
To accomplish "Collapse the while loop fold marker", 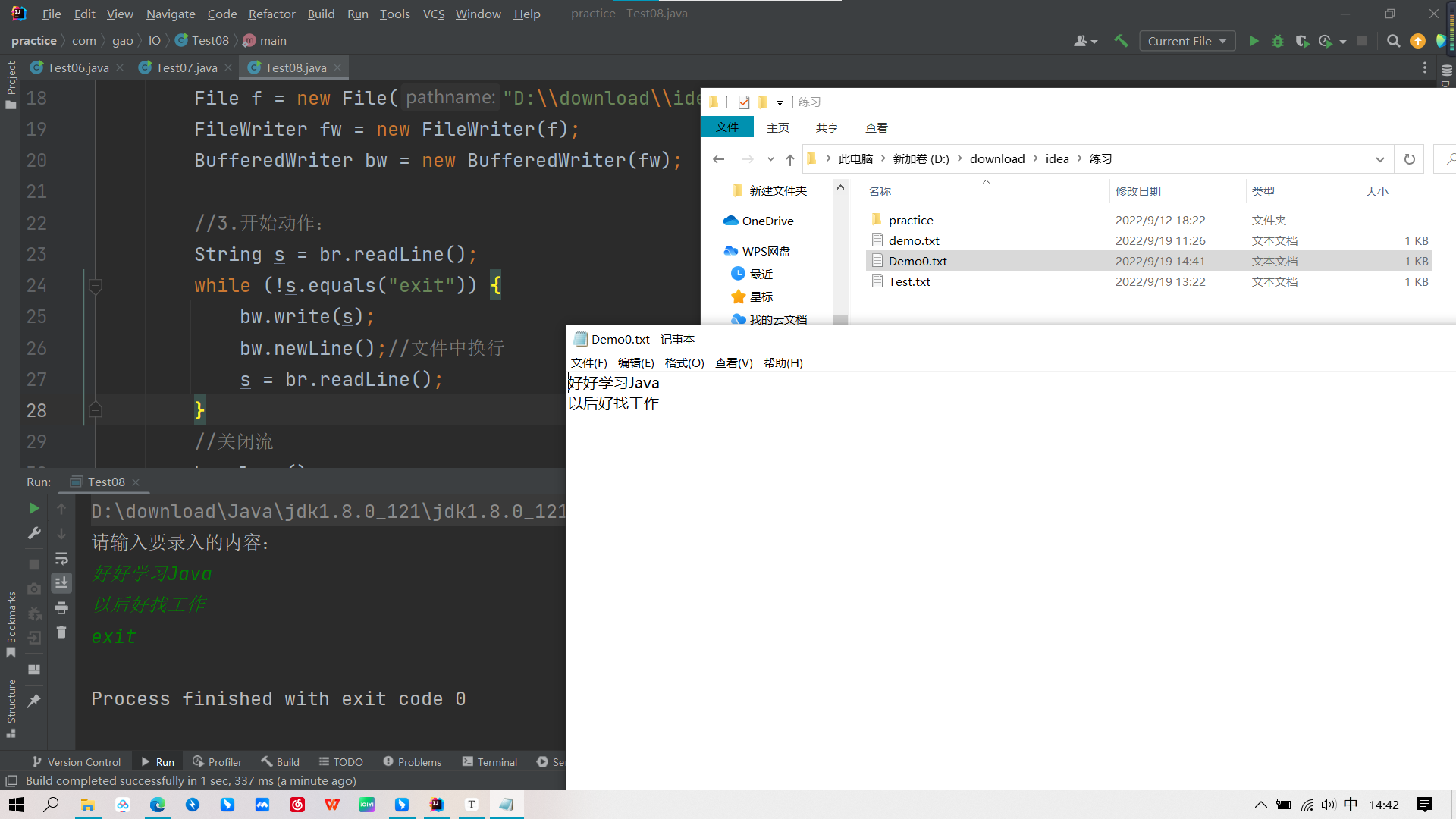I will coord(96,286).
